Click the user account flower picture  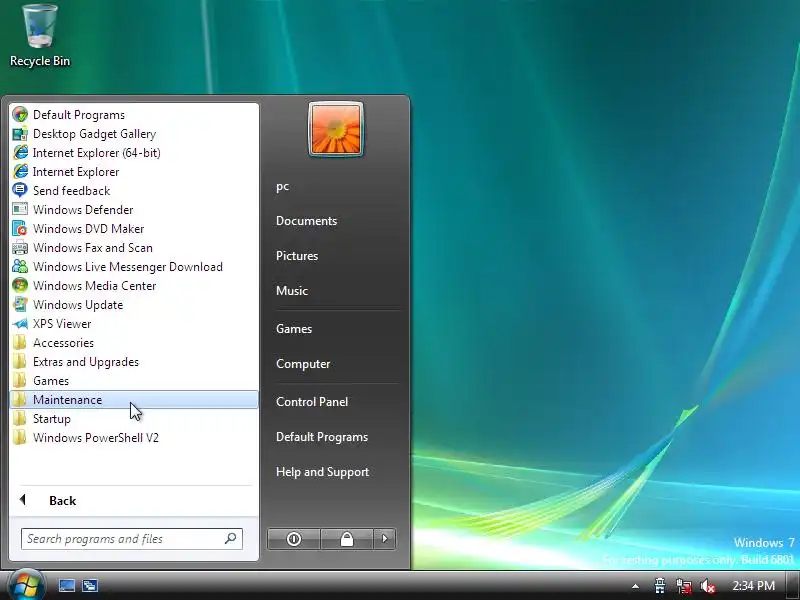point(336,129)
